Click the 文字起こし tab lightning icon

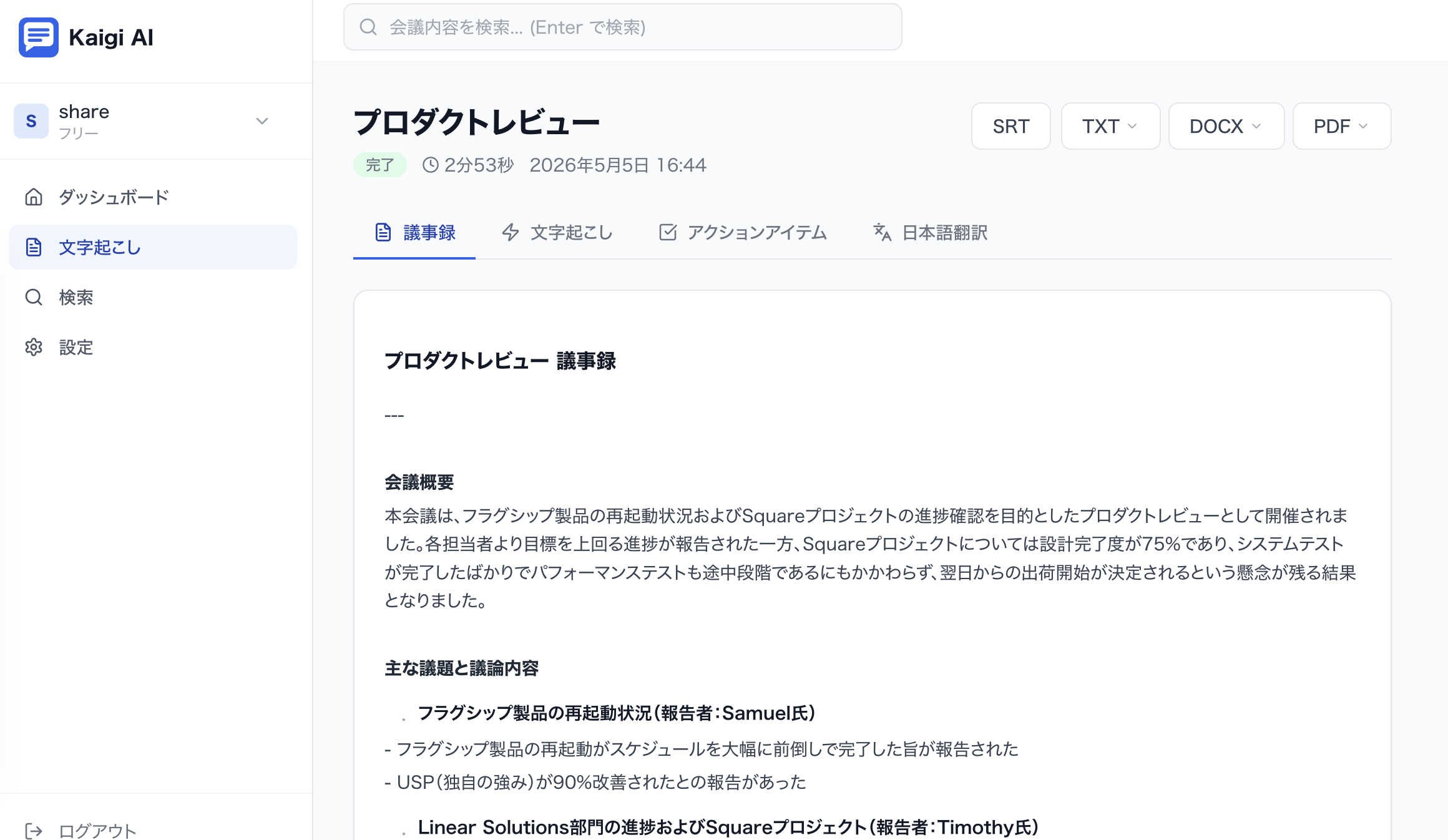[511, 232]
